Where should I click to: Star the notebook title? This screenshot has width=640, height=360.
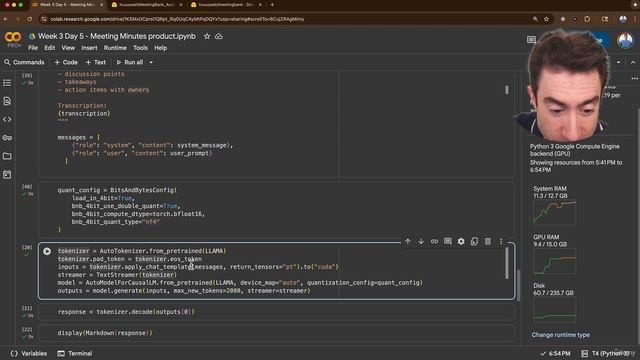207,36
